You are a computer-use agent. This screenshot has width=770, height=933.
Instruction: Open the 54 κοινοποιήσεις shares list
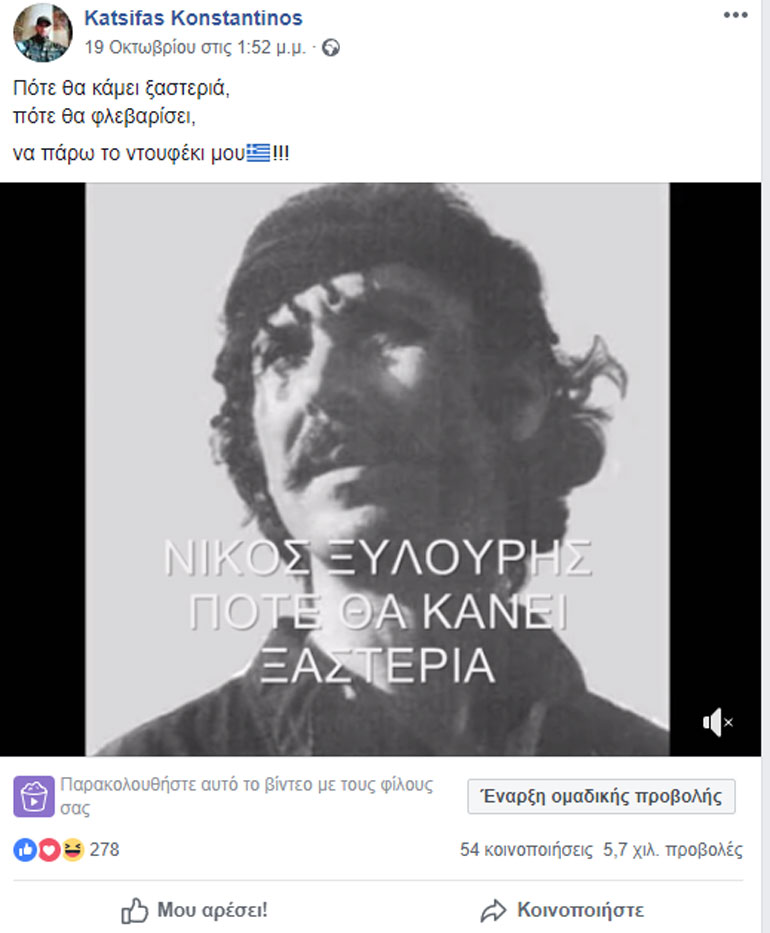[526, 850]
